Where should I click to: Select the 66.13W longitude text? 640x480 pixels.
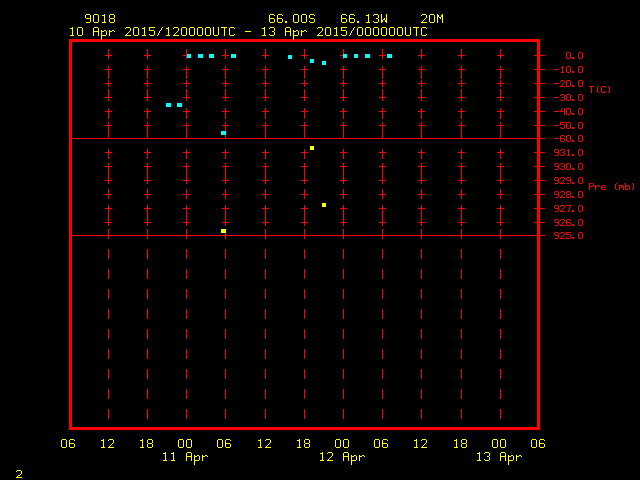coord(363,19)
